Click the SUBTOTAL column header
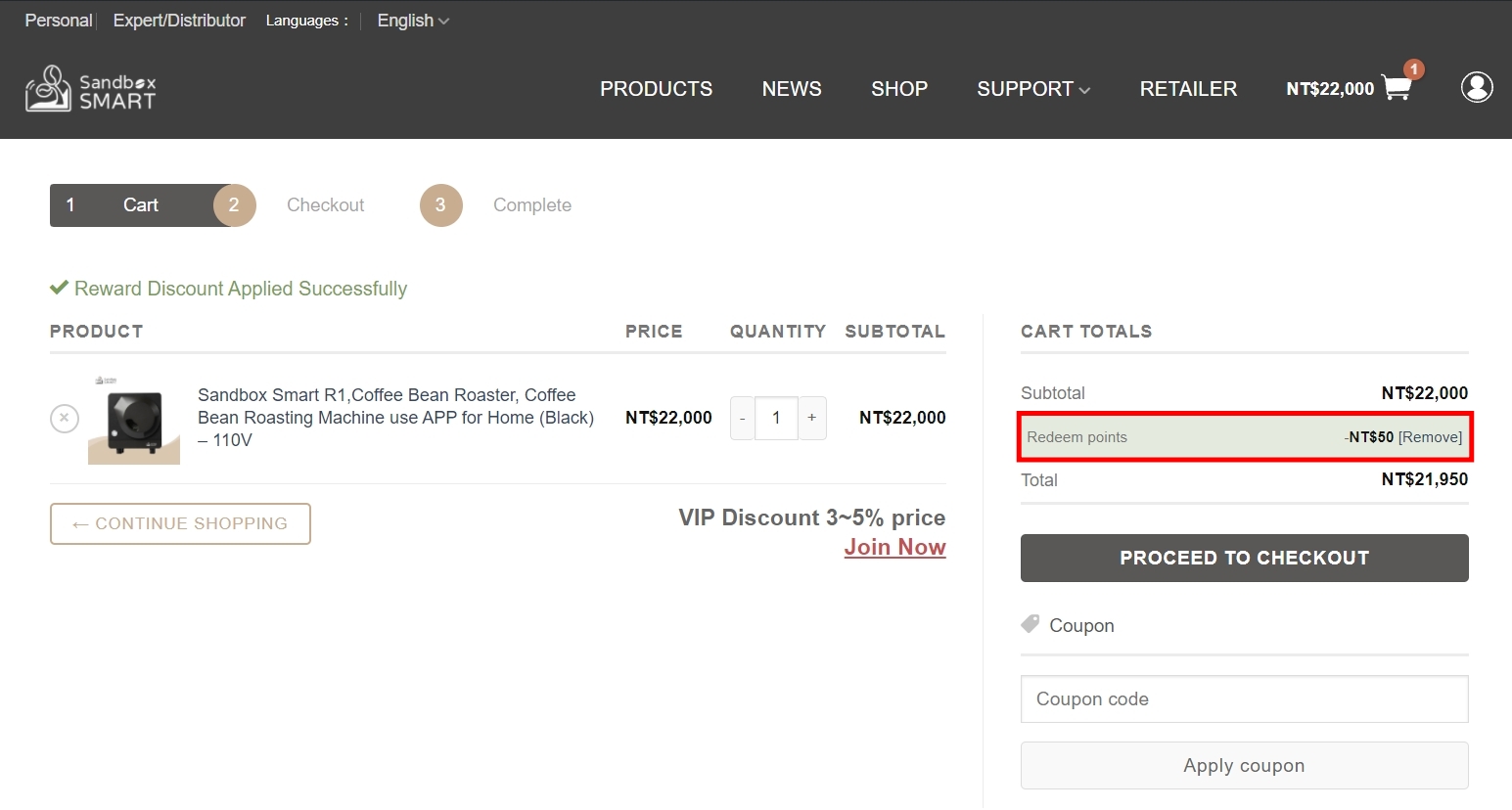Viewport: 1512px width, 810px height. coord(895,332)
